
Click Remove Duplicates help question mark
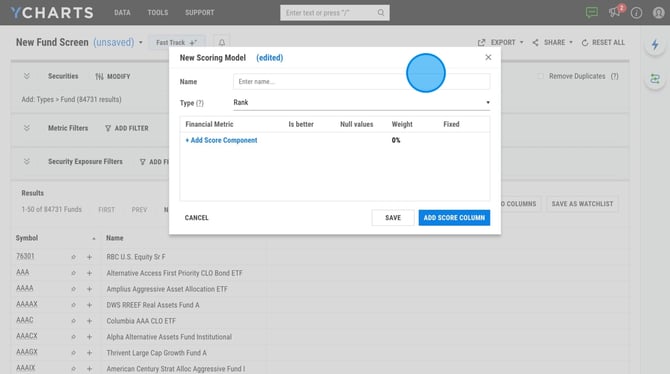coord(614,76)
